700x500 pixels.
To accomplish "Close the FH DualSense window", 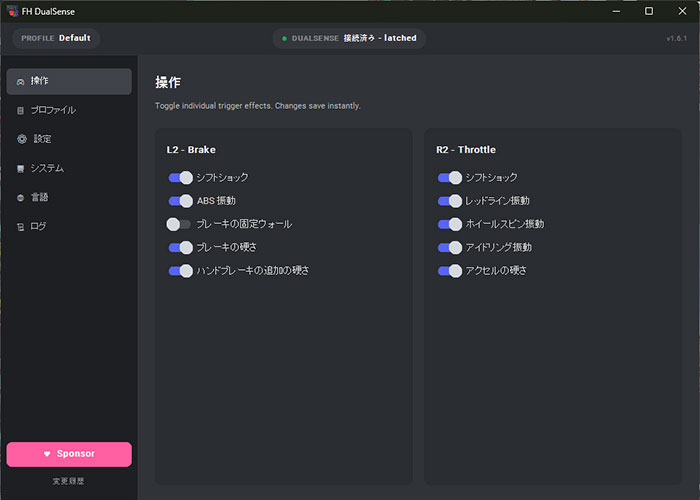I will click(683, 11).
